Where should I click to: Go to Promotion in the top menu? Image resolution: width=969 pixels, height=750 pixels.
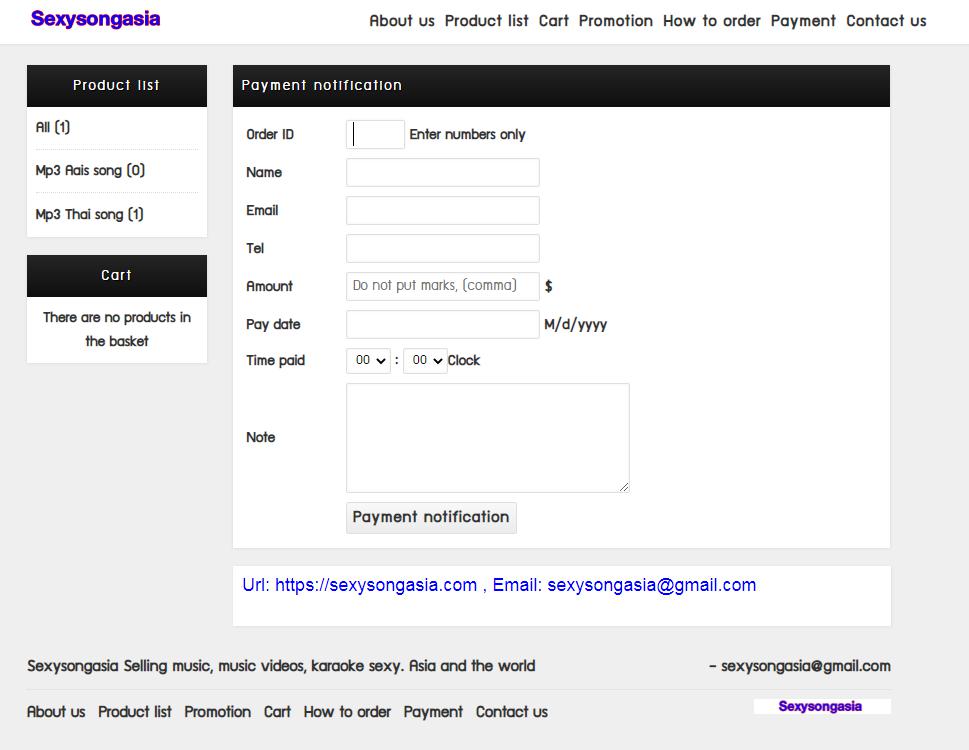click(615, 21)
